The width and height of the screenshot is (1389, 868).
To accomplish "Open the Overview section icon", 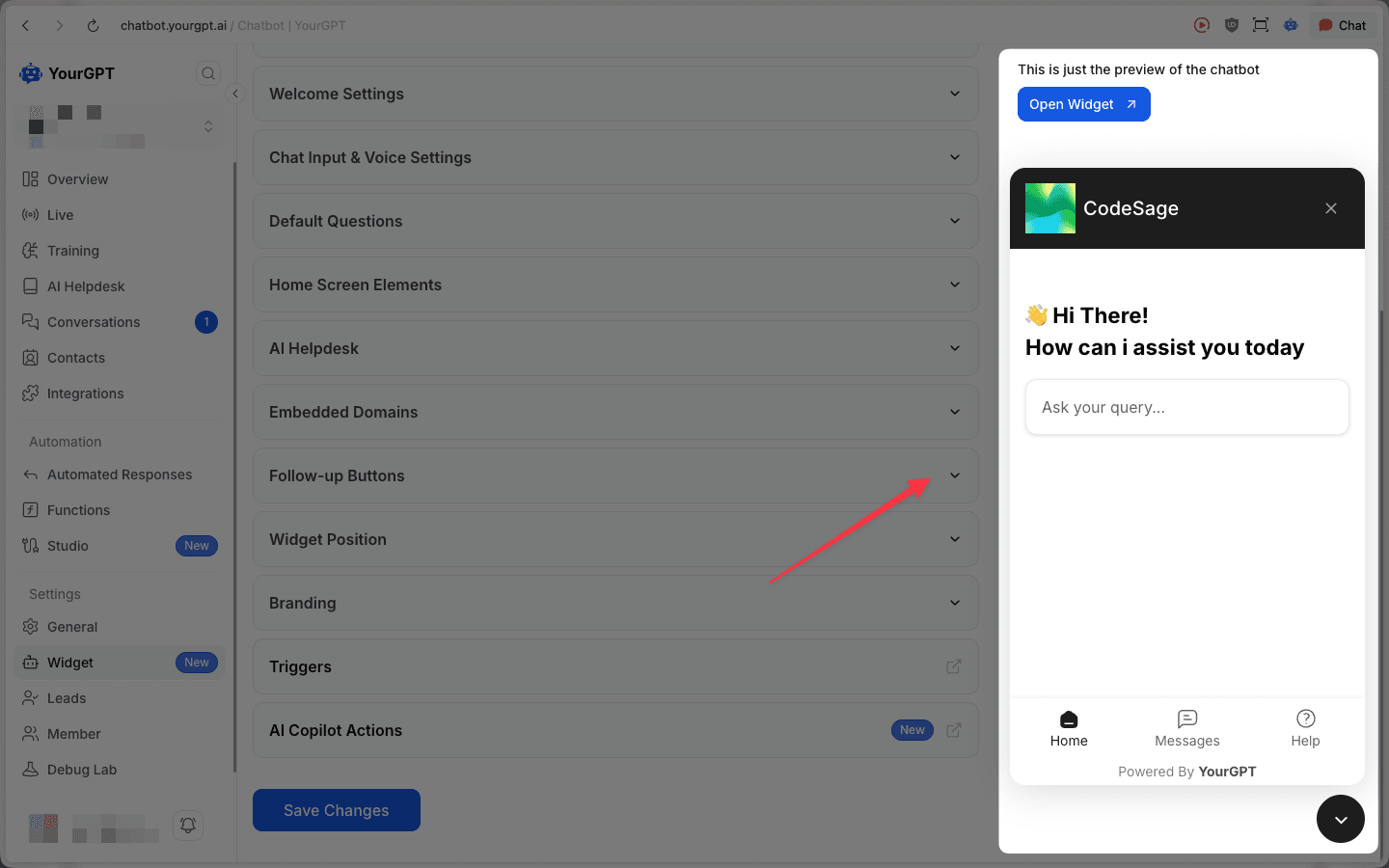I will [x=30, y=178].
